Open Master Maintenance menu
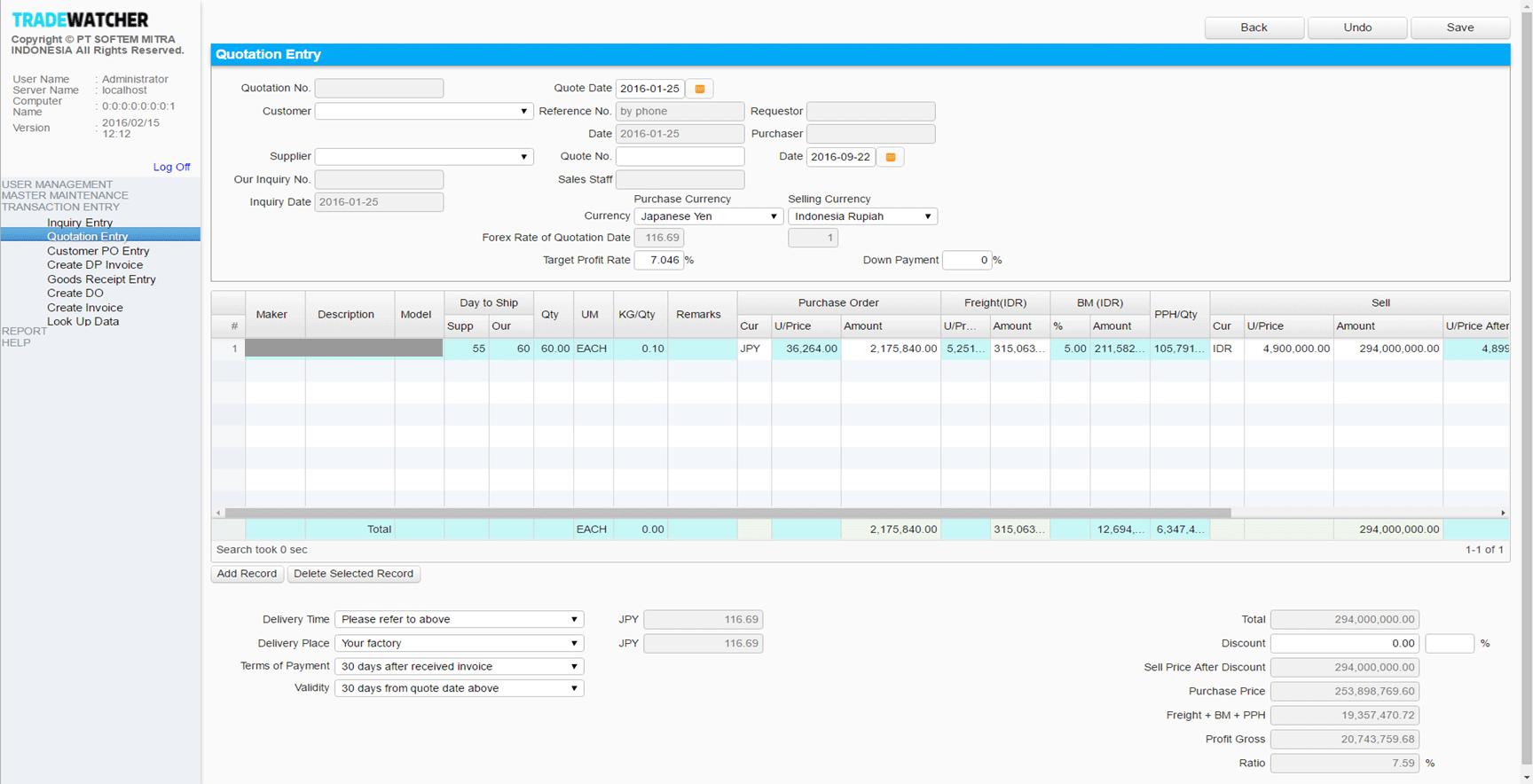The image size is (1533, 784). click(65, 195)
